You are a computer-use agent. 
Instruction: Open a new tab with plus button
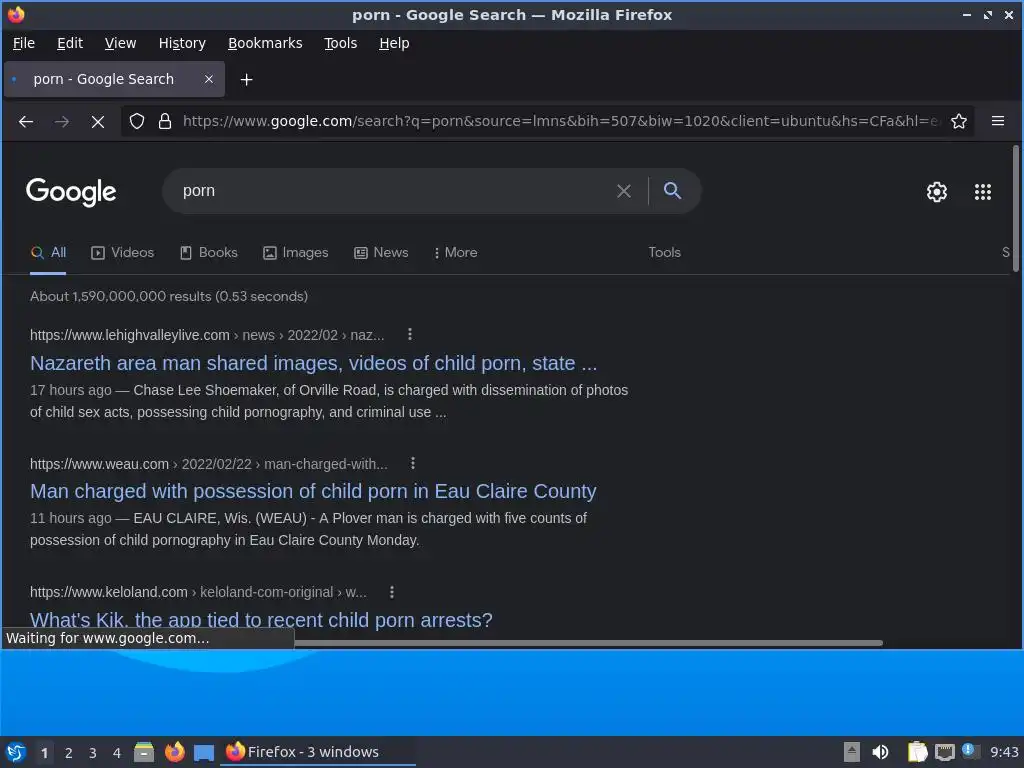[x=246, y=80]
